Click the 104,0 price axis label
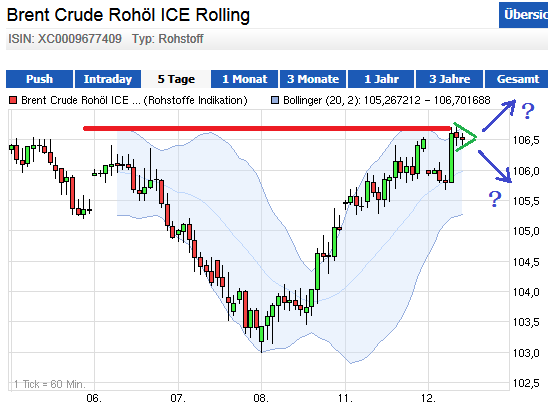Viewport: 548px width, 408px height. (526, 292)
